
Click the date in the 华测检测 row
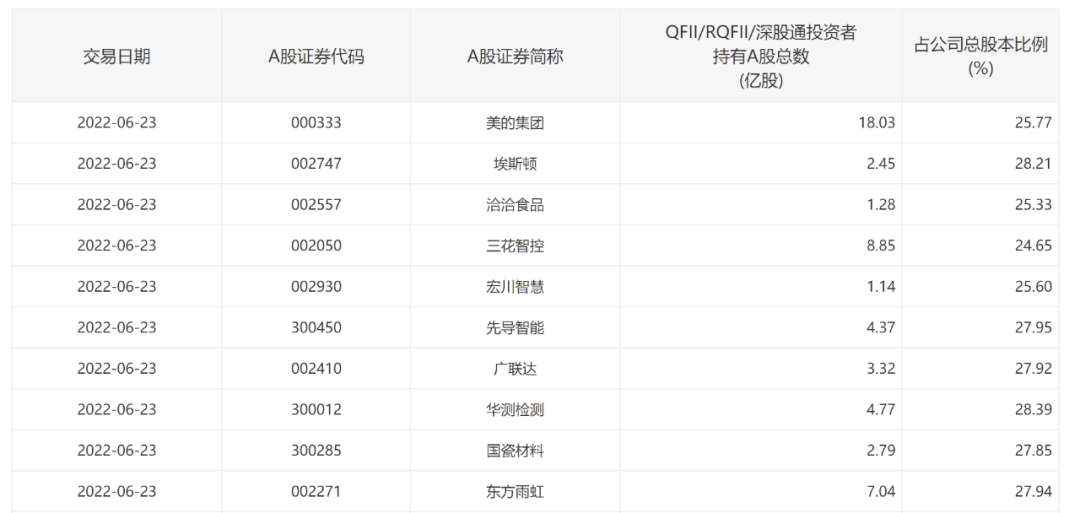pyautogui.click(x=116, y=410)
